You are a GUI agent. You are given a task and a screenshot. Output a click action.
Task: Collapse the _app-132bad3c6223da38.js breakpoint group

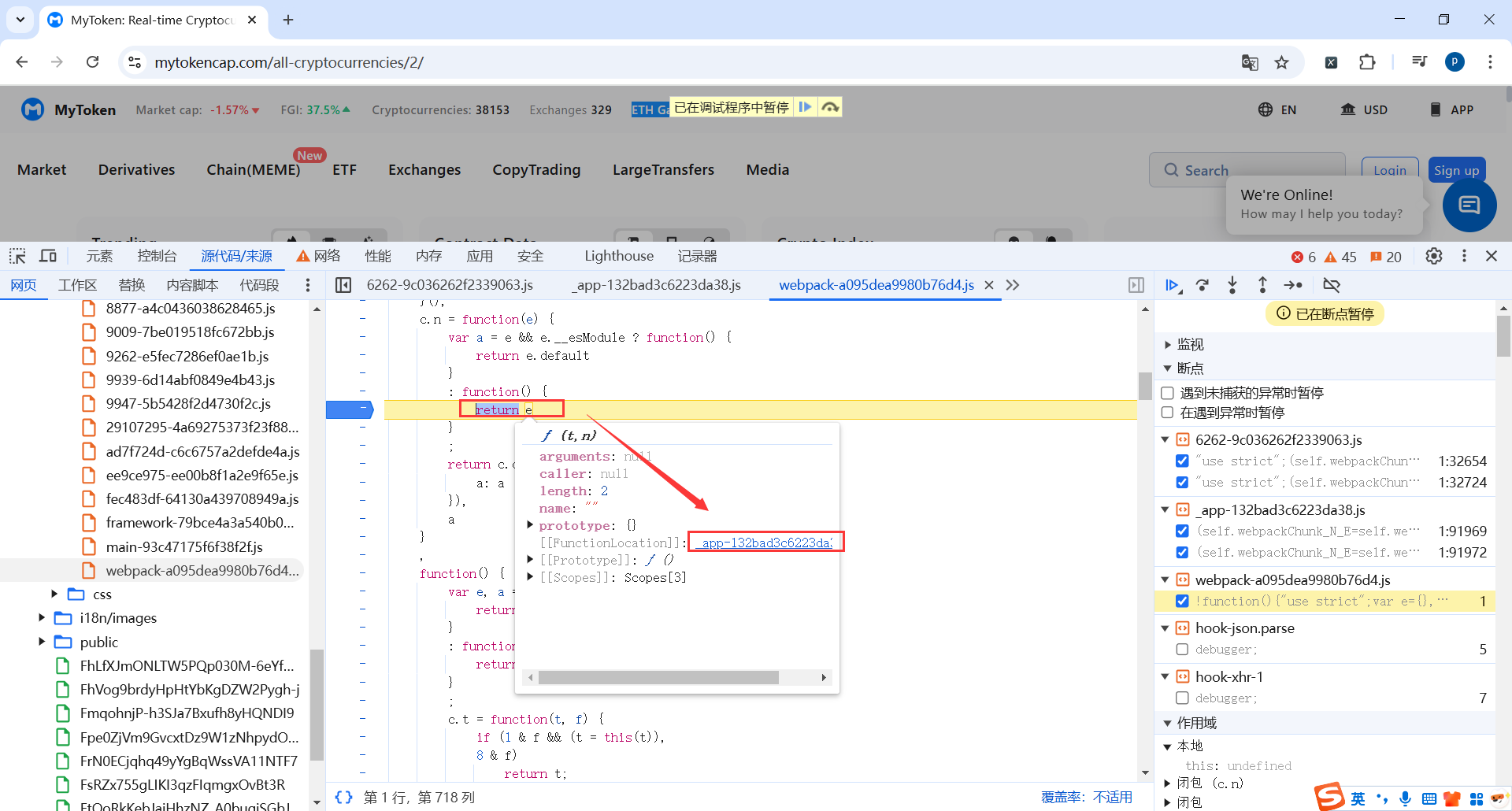click(x=1165, y=510)
